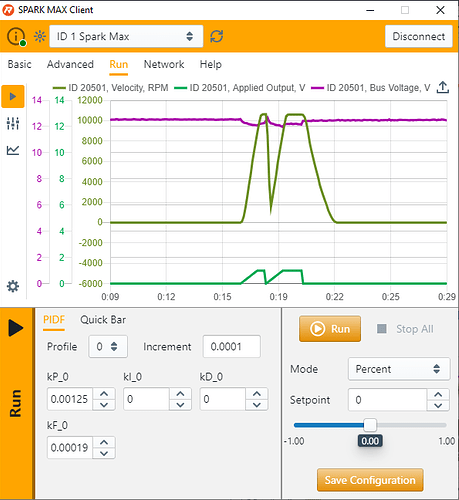Decrease kI_0 with down arrow
The height and width of the screenshot is (500, 459).
pos(180,405)
